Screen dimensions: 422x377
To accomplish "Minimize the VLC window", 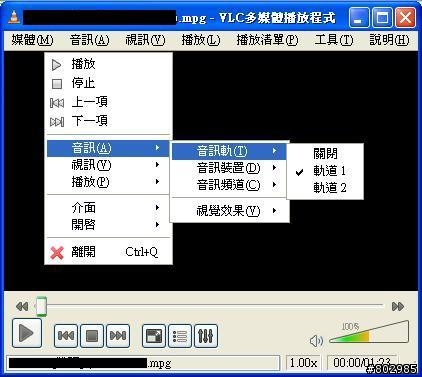I will [x=359, y=17].
